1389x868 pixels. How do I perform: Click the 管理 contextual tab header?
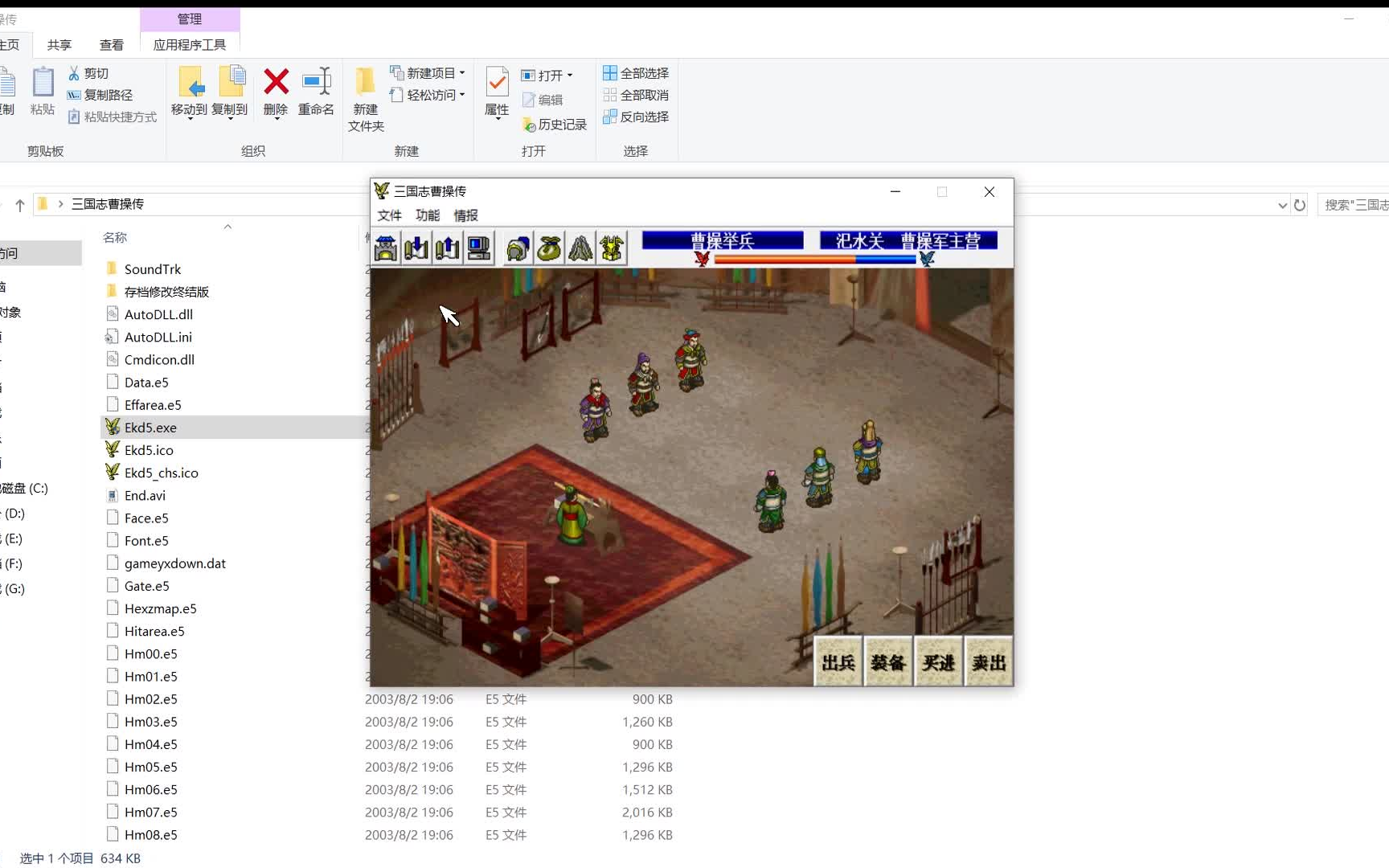pos(190,18)
